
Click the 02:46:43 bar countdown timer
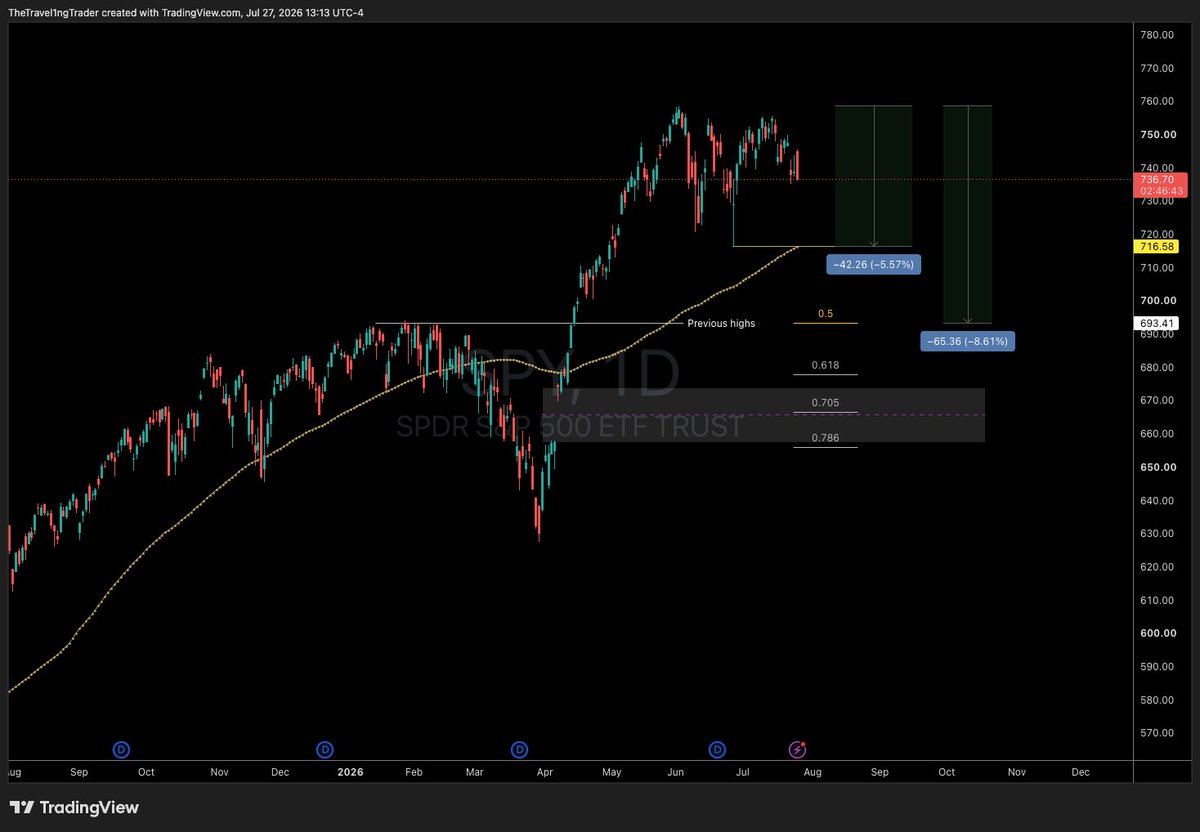click(x=1161, y=190)
